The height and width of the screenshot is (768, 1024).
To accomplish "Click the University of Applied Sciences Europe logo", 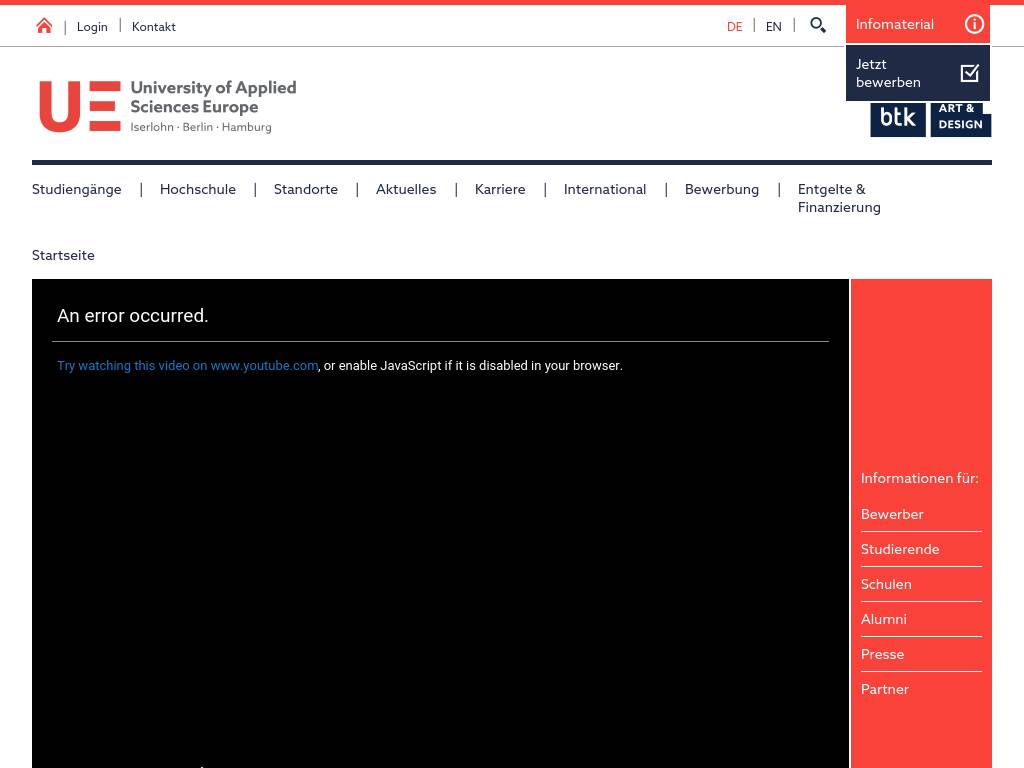I will [168, 106].
